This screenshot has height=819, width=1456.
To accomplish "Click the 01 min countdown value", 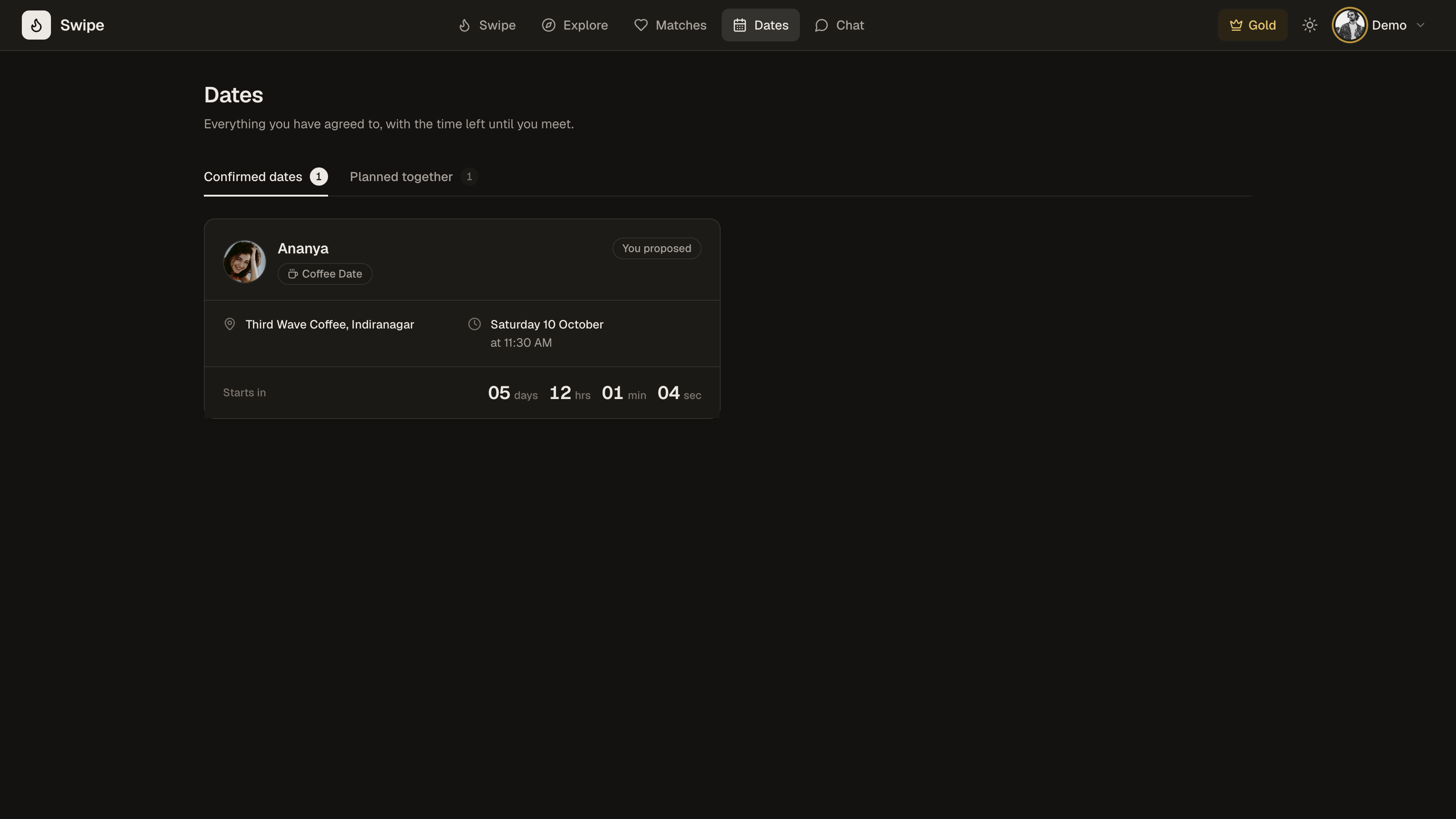I will (x=624, y=393).
